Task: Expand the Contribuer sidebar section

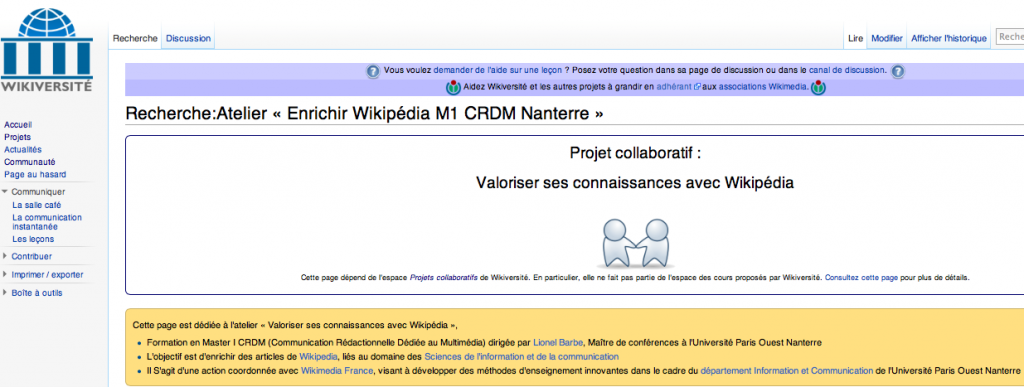Action: pyautogui.click(x=5, y=256)
